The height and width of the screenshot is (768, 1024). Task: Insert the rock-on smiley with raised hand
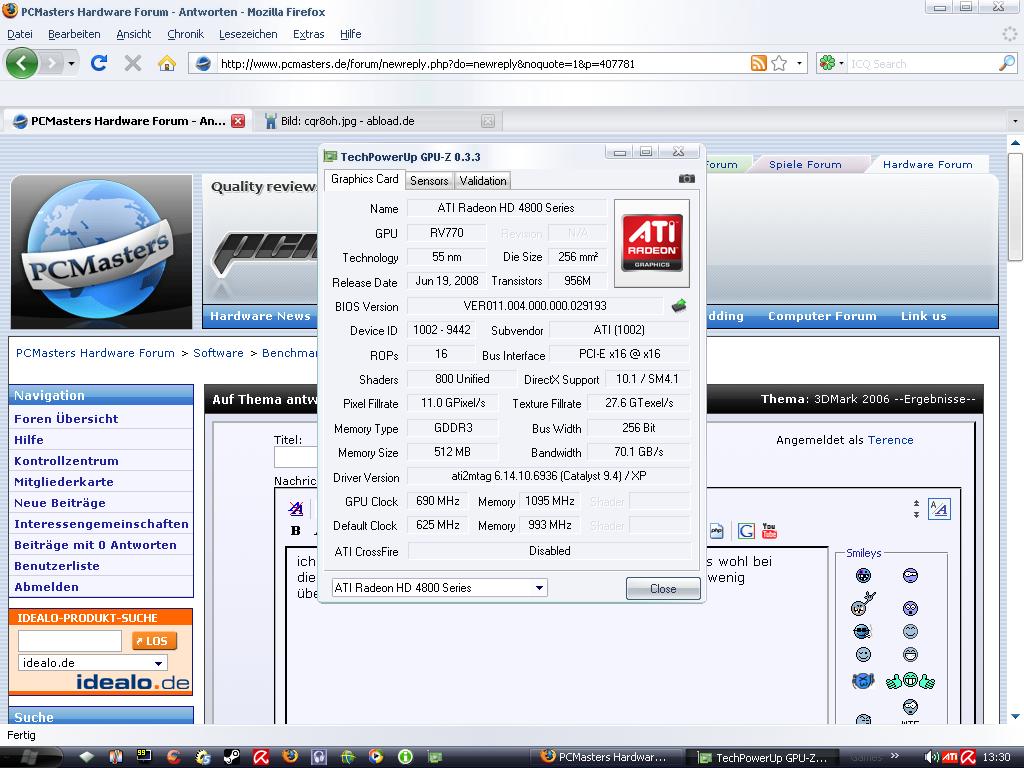(863, 604)
